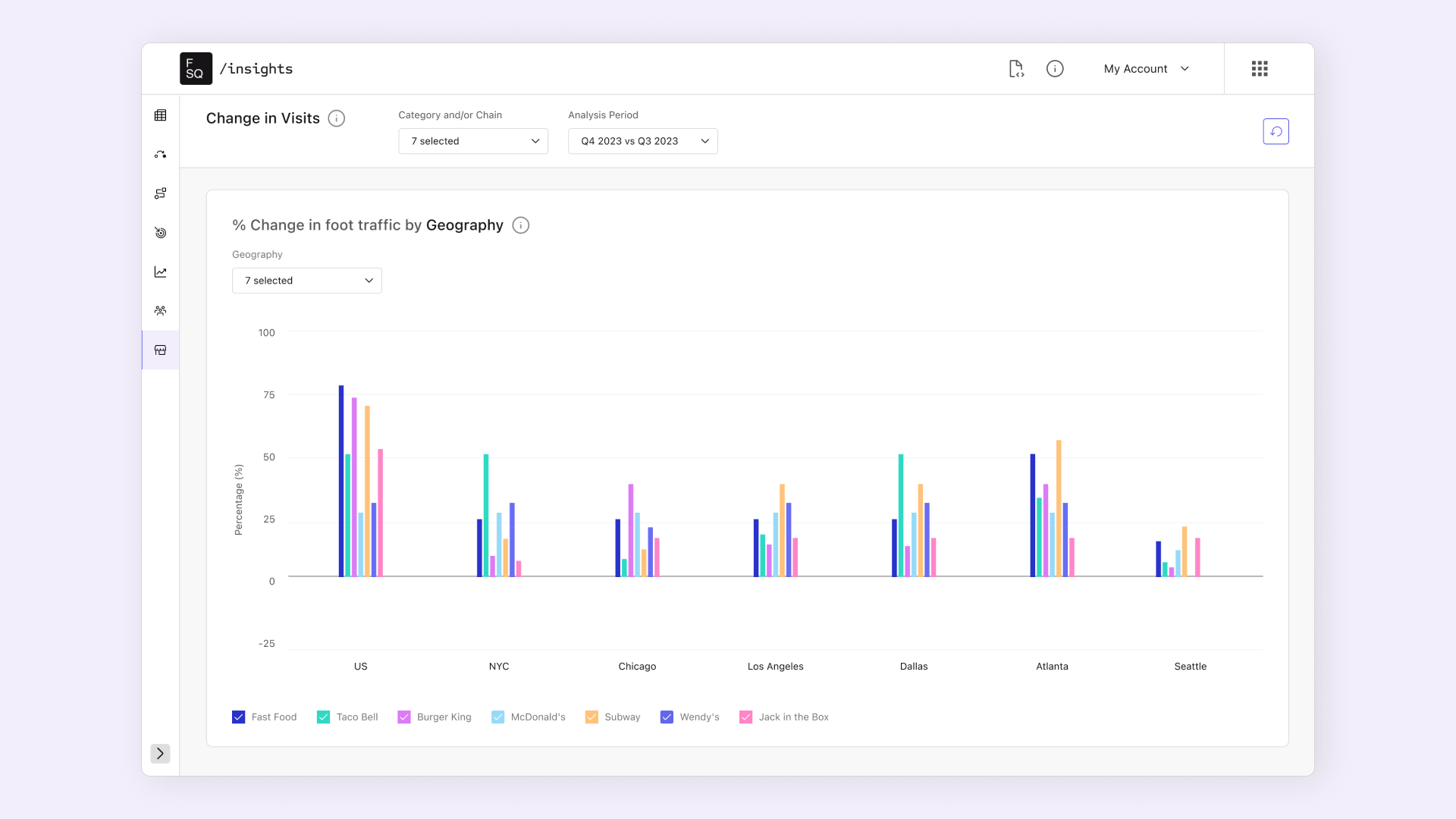Click the storefront sidebar icon
The height and width of the screenshot is (819, 1456).
160,350
